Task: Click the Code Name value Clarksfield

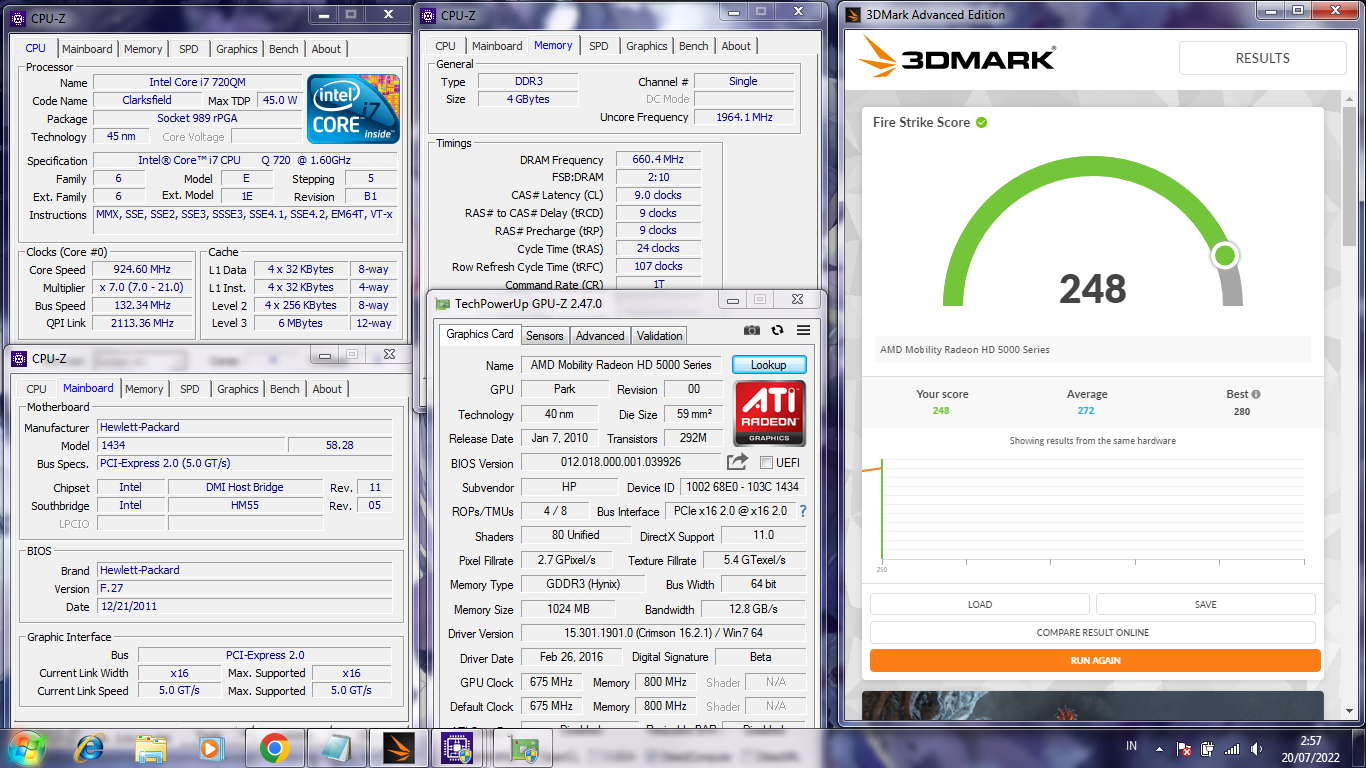Action: [147, 100]
